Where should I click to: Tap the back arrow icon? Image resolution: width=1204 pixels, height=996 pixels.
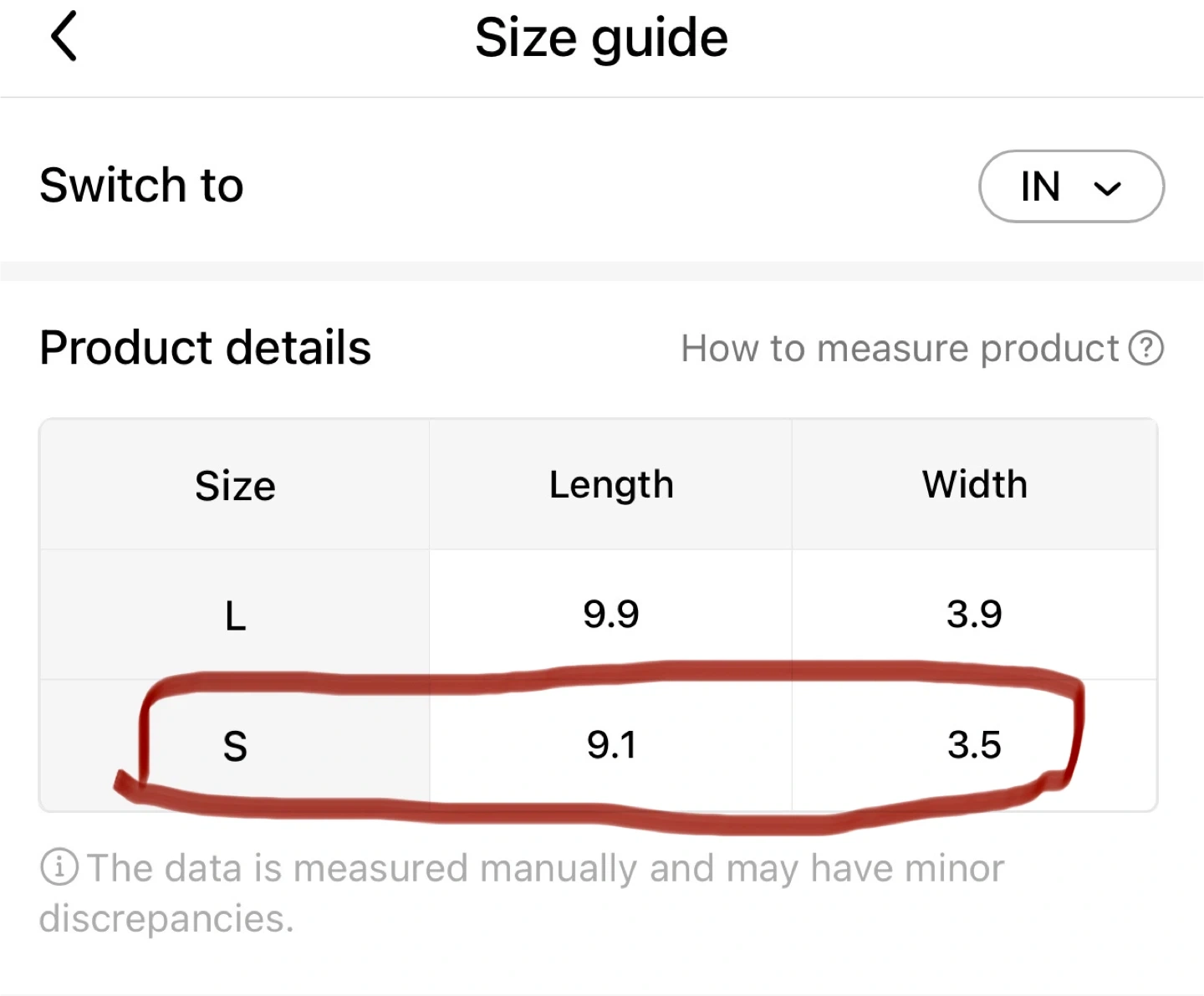pos(64,37)
